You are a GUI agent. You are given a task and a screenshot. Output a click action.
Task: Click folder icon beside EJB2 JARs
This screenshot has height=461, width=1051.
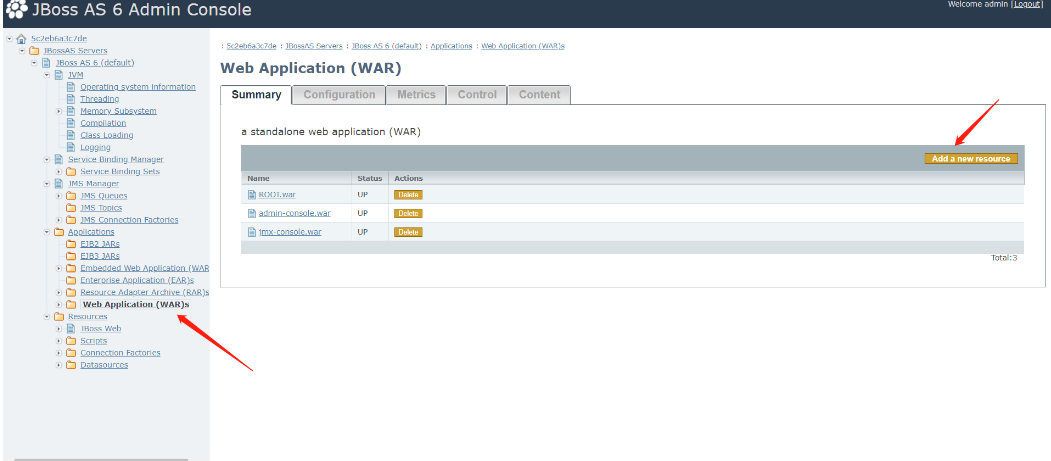pyautogui.click(x=70, y=244)
